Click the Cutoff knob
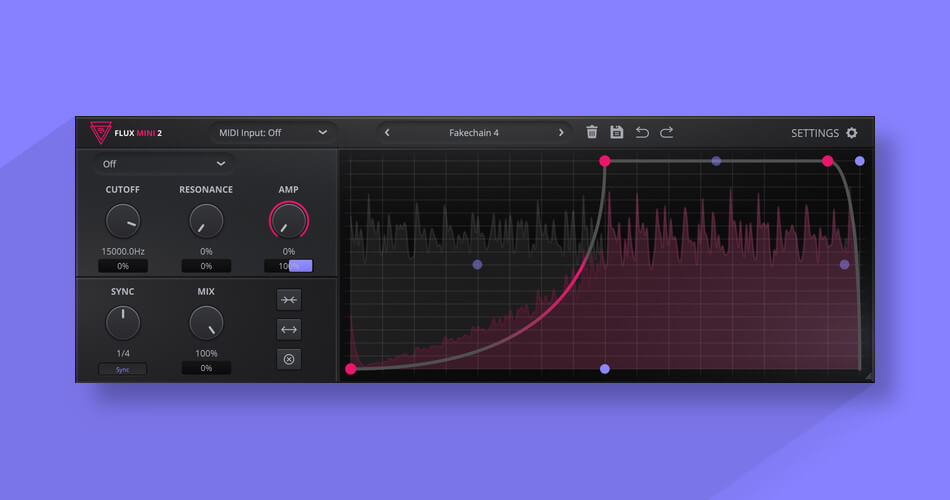This screenshot has height=500, width=950. (x=123, y=221)
